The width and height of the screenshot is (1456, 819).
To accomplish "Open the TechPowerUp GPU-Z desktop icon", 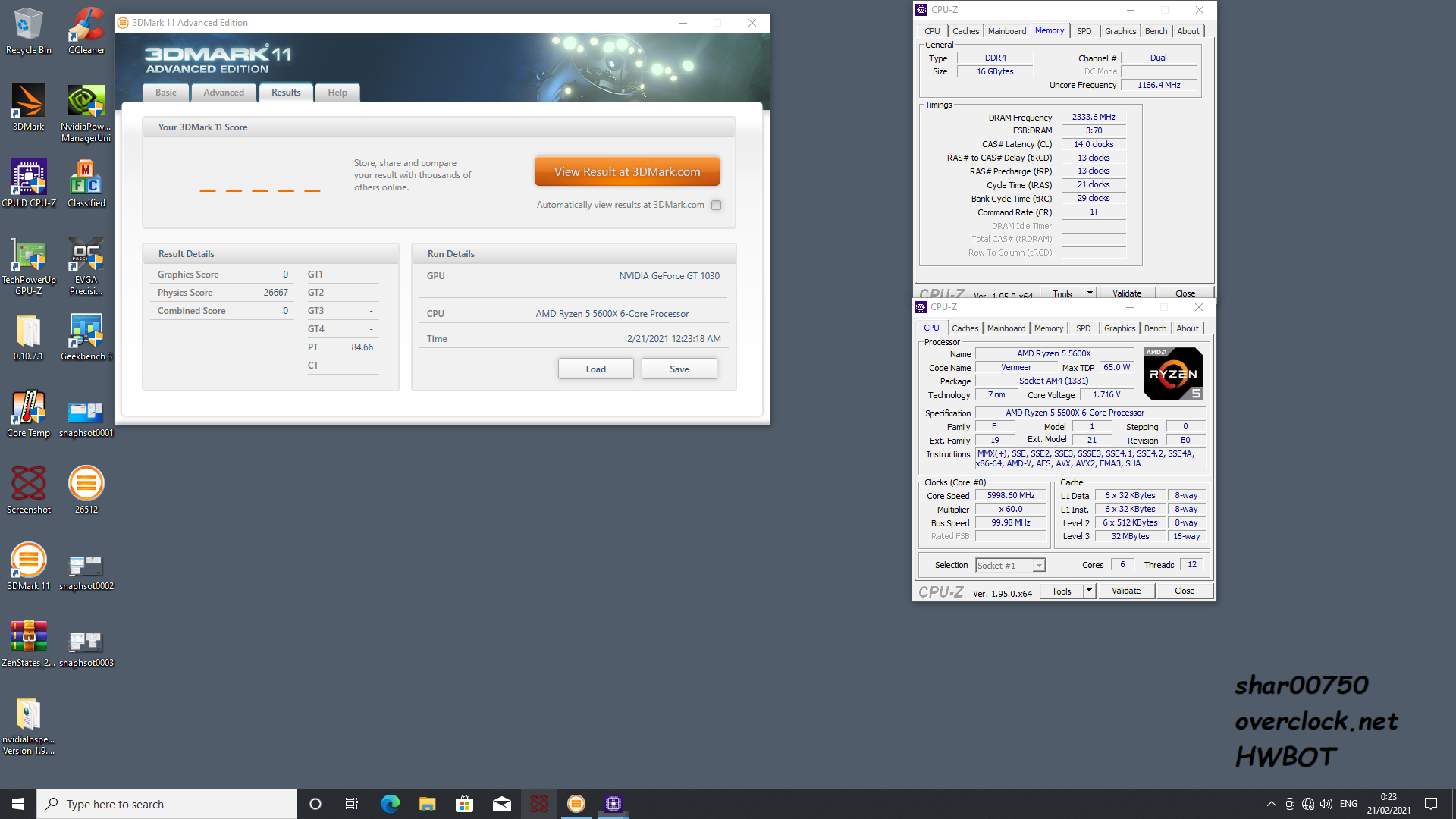I will (29, 266).
